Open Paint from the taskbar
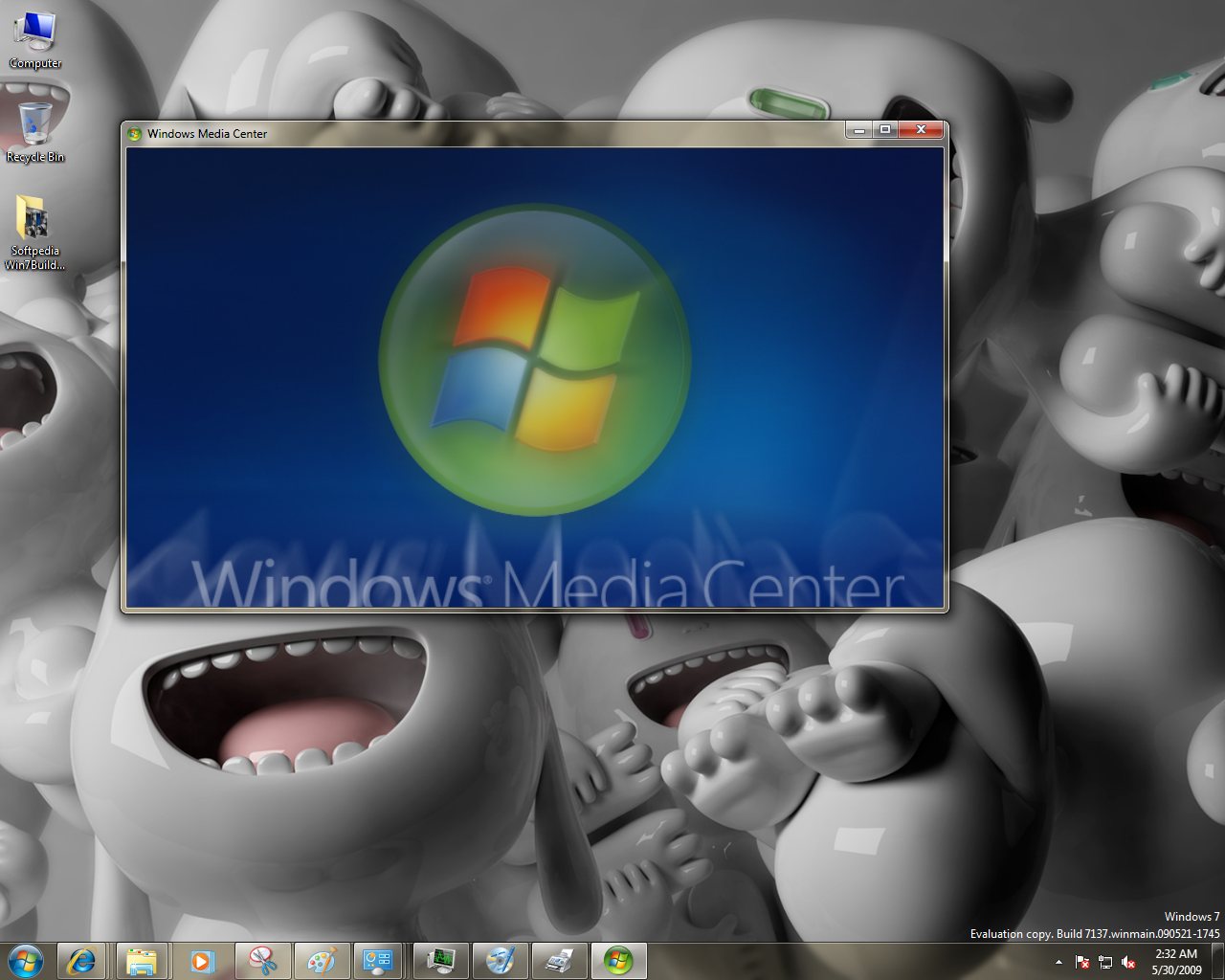Viewport: 1225px width, 980px height. (x=321, y=961)
